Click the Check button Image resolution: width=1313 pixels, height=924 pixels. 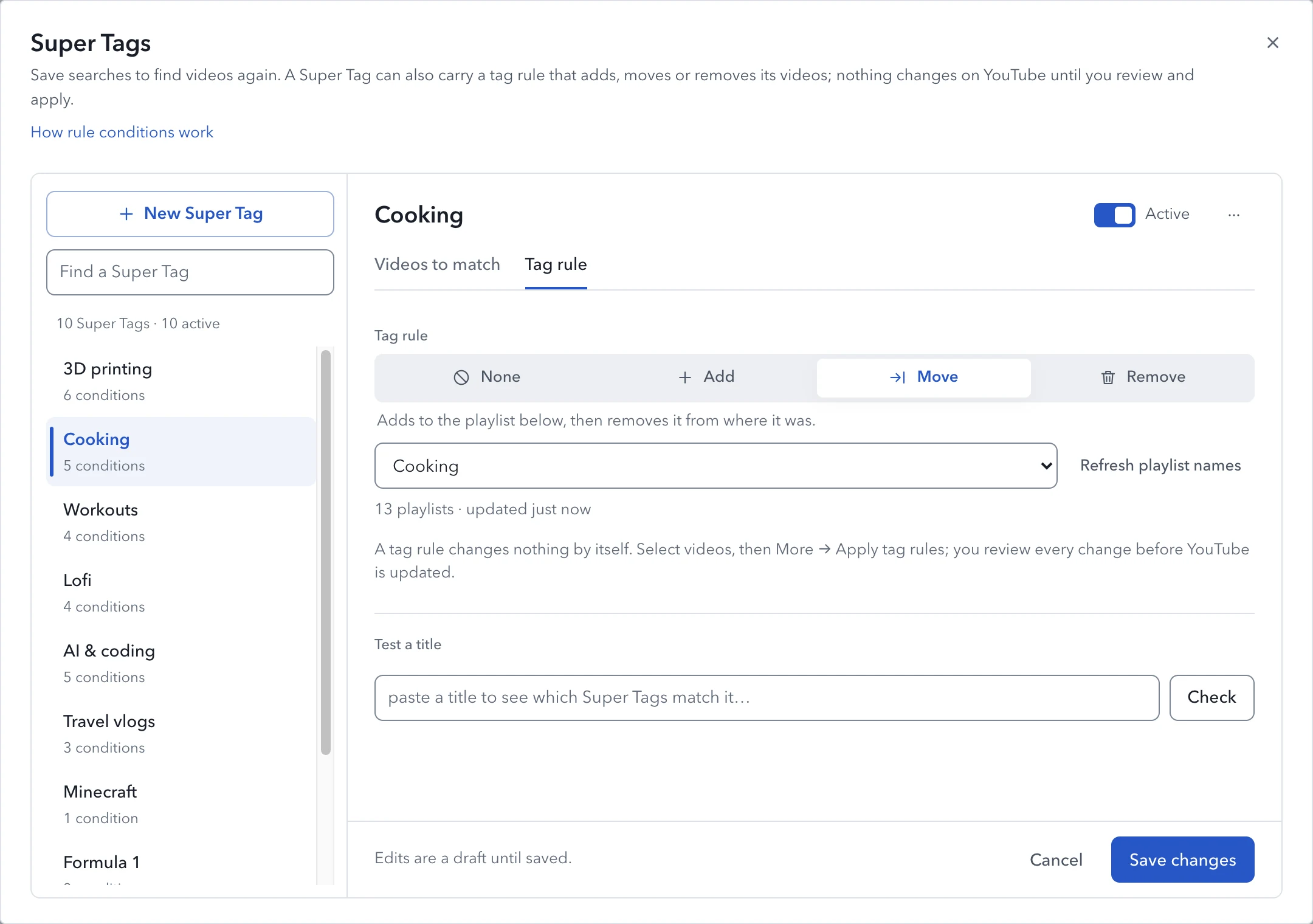click(1211, 698)
